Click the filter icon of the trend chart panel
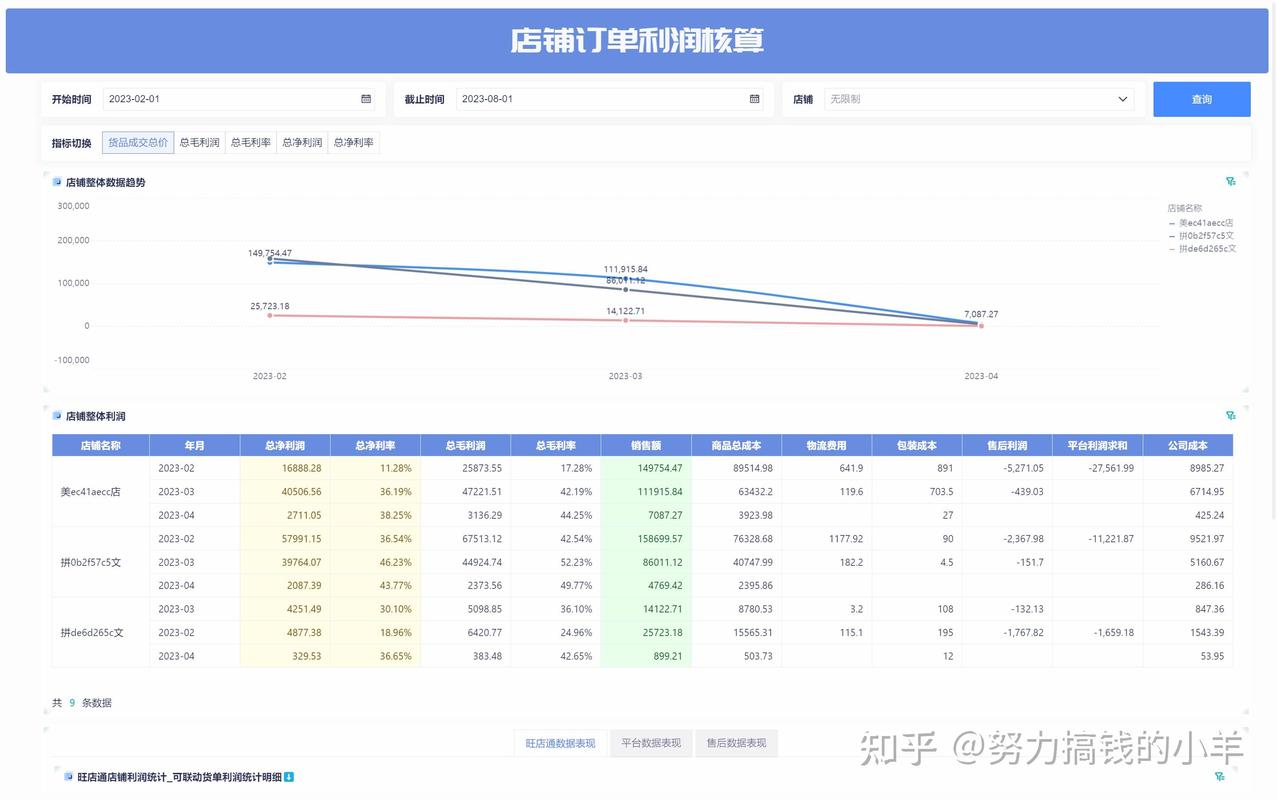 pyautogui.click(x=1231, y=182)
